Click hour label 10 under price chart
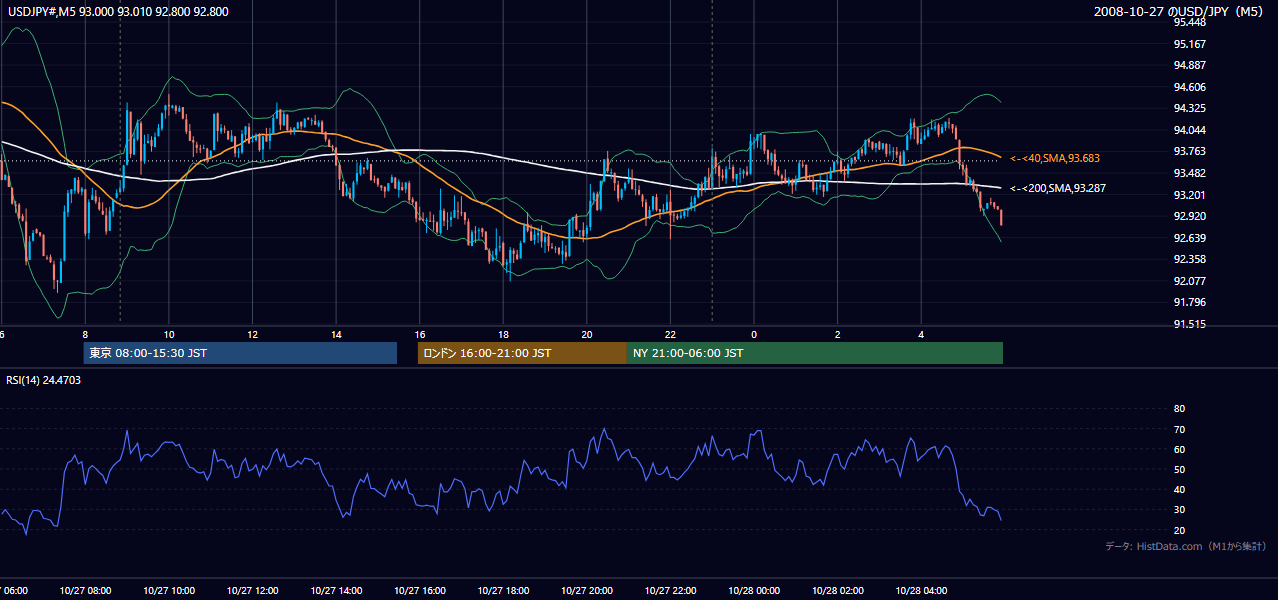 click(x=169, y=334)
